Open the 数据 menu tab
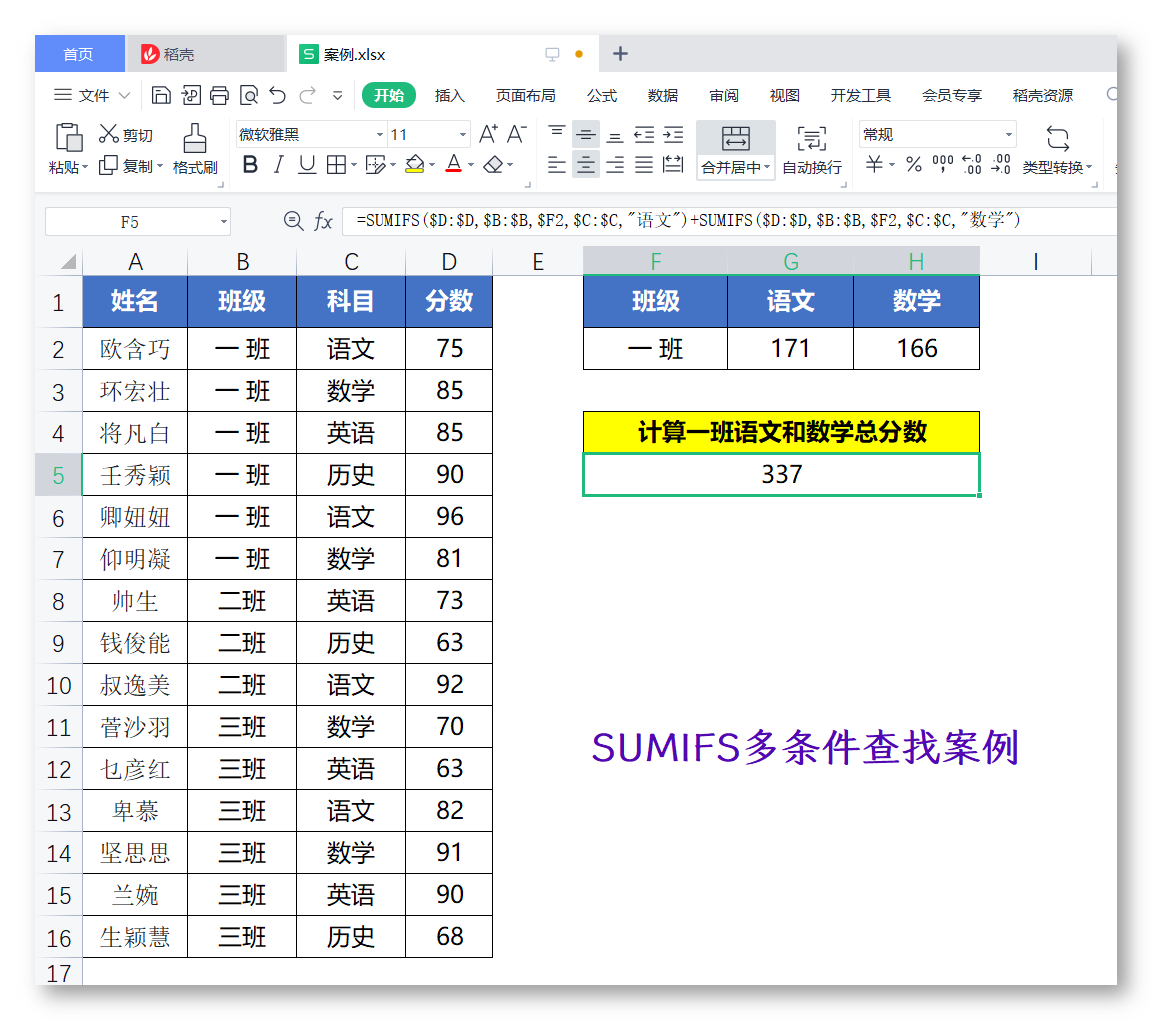This screenshot has height=1020, width=1152. tap(662, 95)
